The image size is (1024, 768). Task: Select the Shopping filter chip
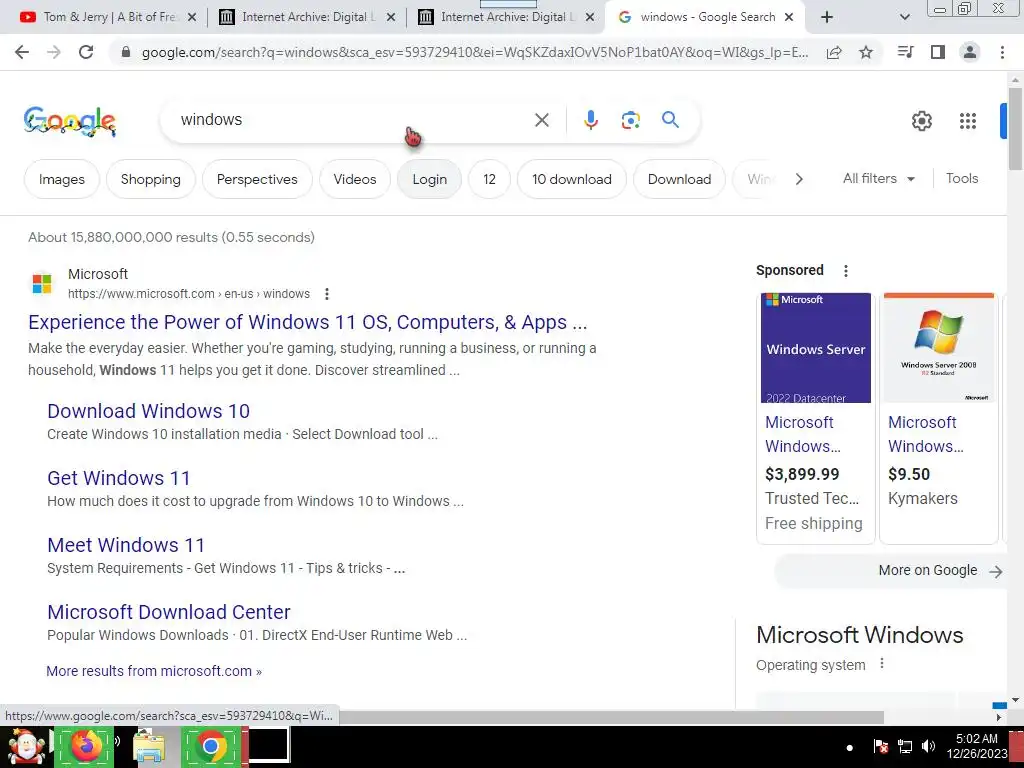pyautogui.click(x=150, y=179)
